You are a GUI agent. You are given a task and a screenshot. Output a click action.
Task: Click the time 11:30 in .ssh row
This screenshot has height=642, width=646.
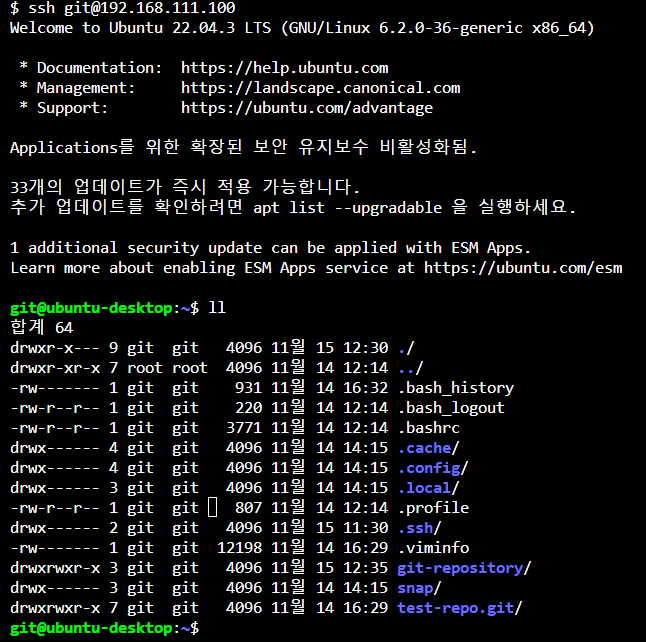(365, 528)
